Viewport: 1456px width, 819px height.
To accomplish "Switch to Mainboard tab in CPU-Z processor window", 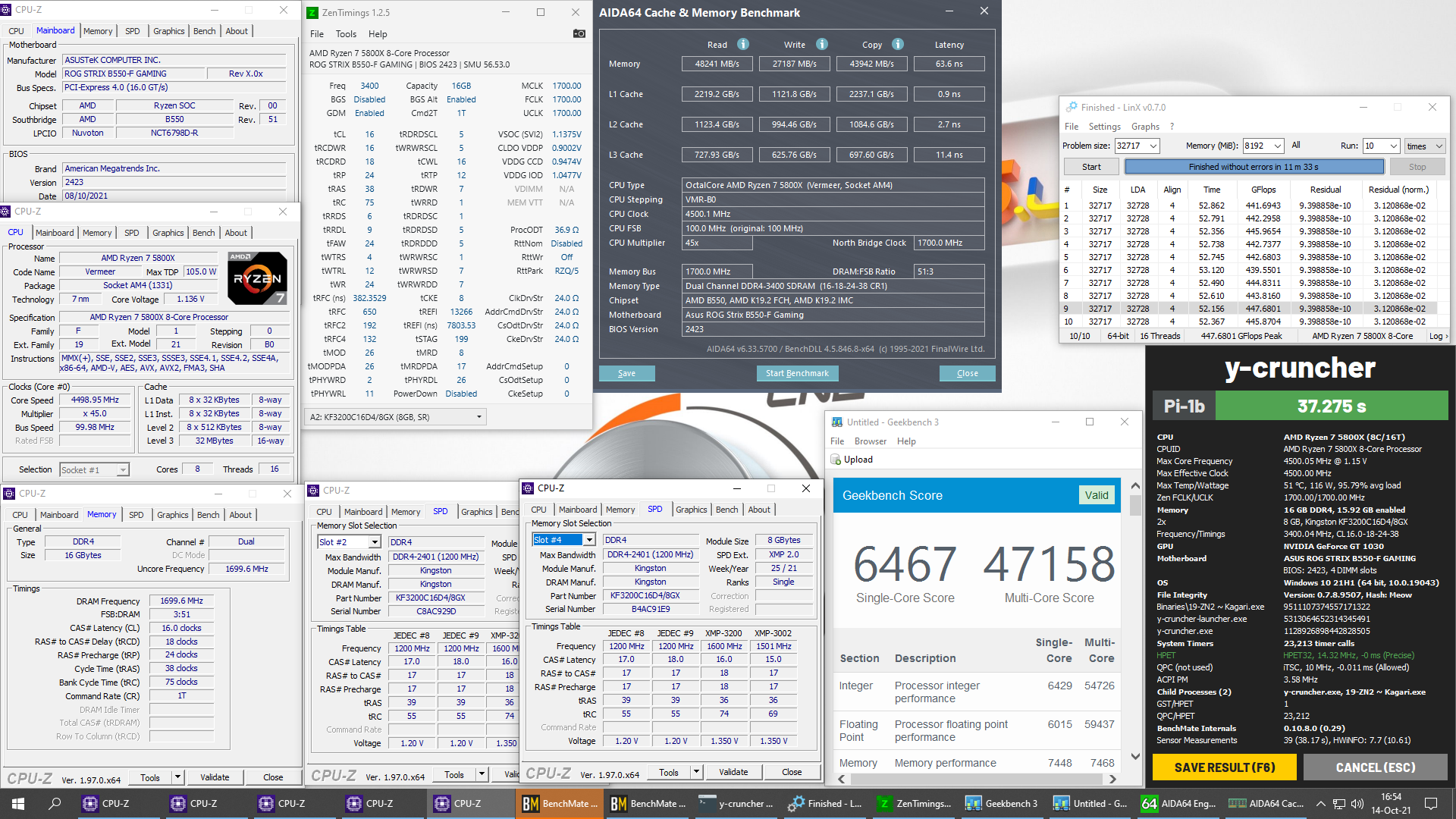I will point(55,233).
